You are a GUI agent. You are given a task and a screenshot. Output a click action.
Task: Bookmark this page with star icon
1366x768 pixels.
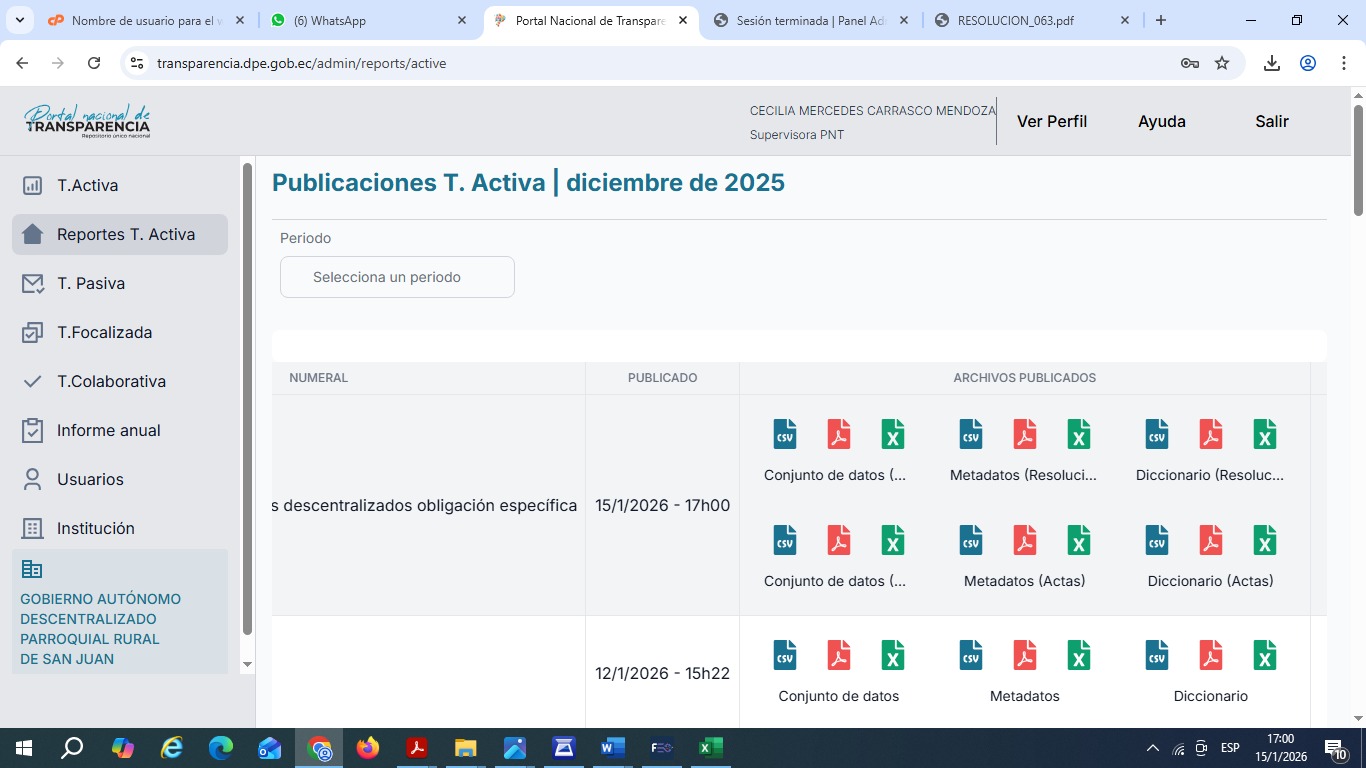coord(1222,63)
